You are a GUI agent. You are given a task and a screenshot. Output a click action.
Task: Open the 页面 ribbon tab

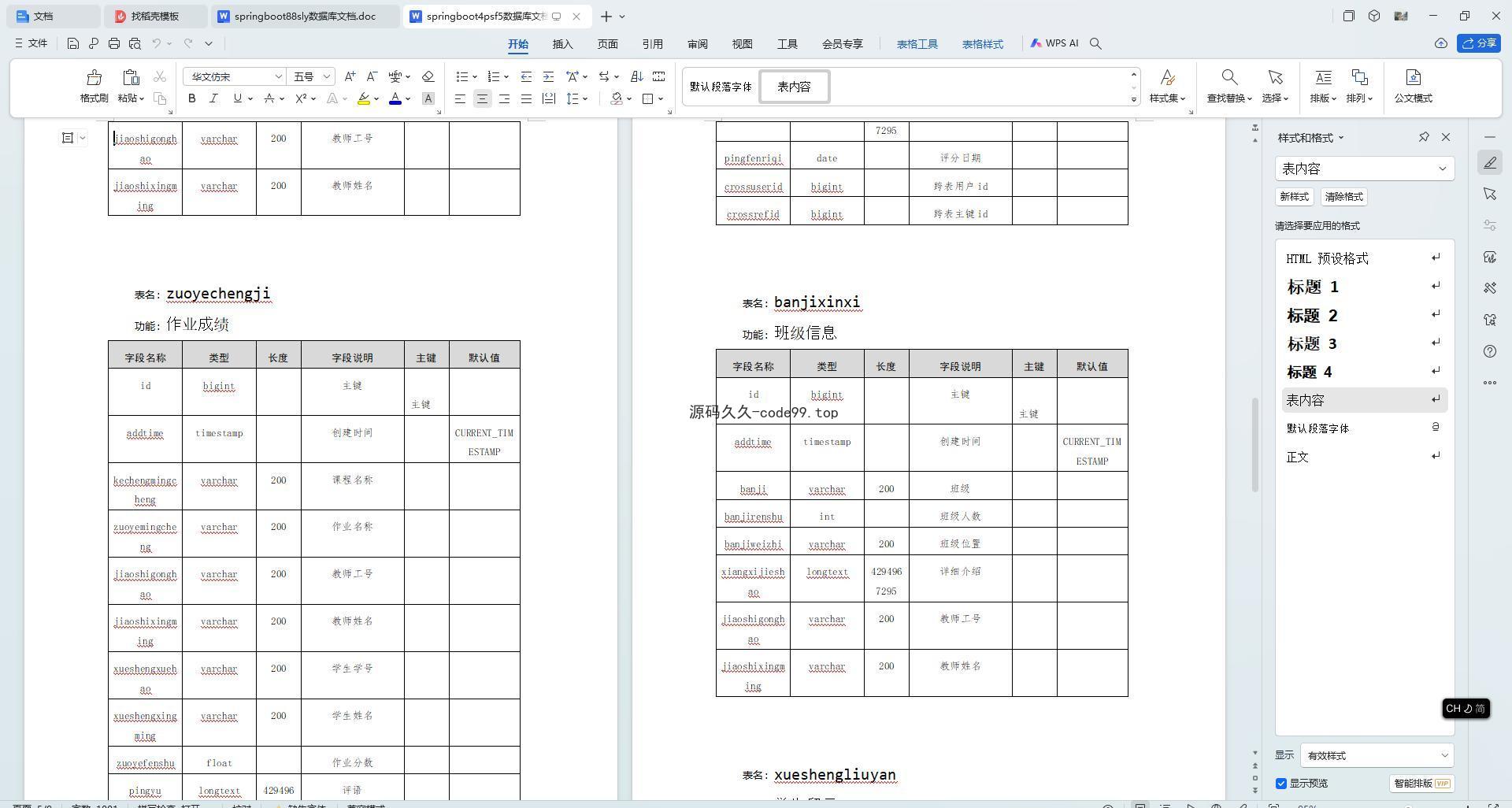tap(607, 44)
